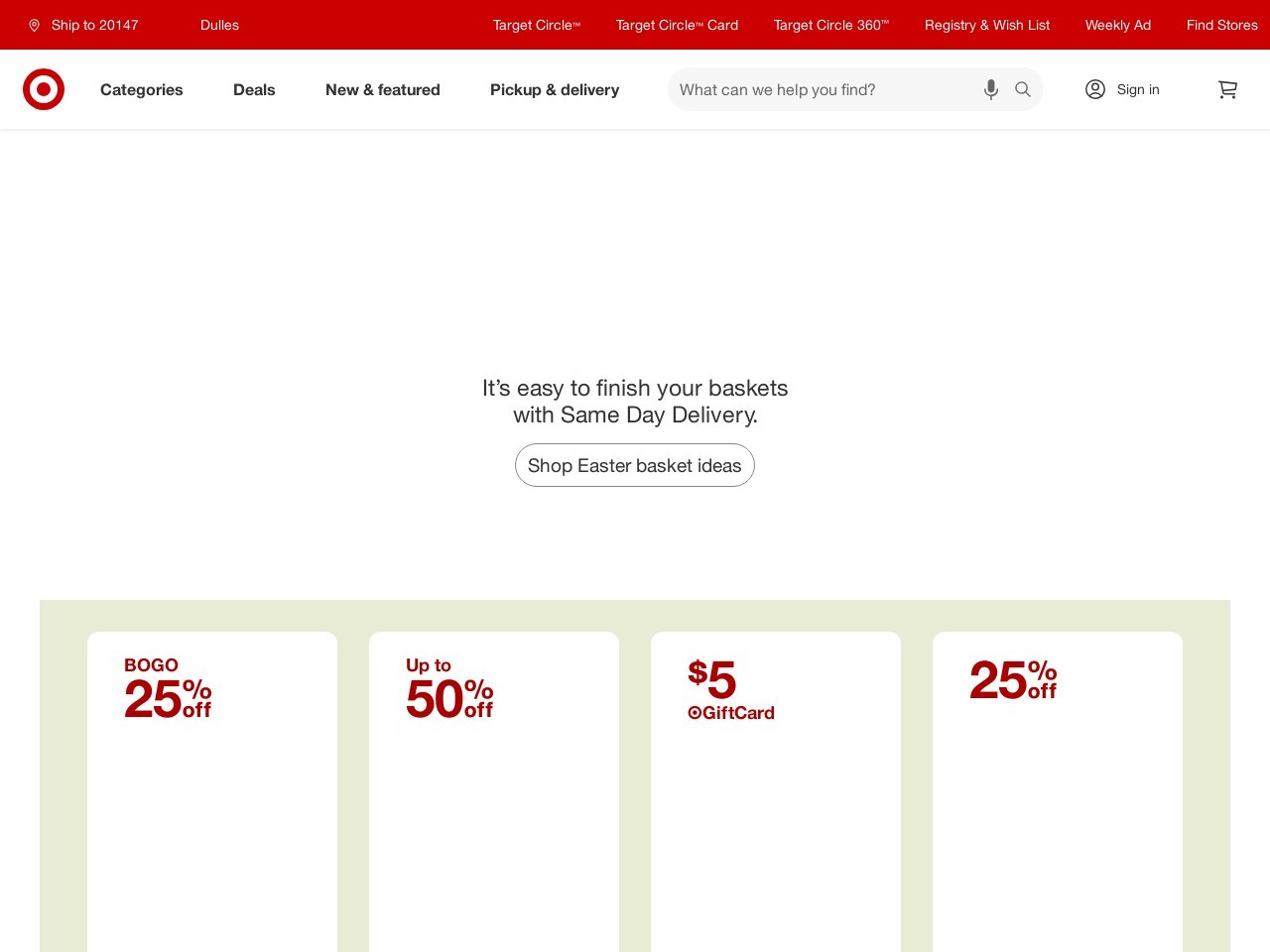Open the shopping cart
Image resolution: width=1270 pixels, height=952 pixels.
(x=1227, y=89)
